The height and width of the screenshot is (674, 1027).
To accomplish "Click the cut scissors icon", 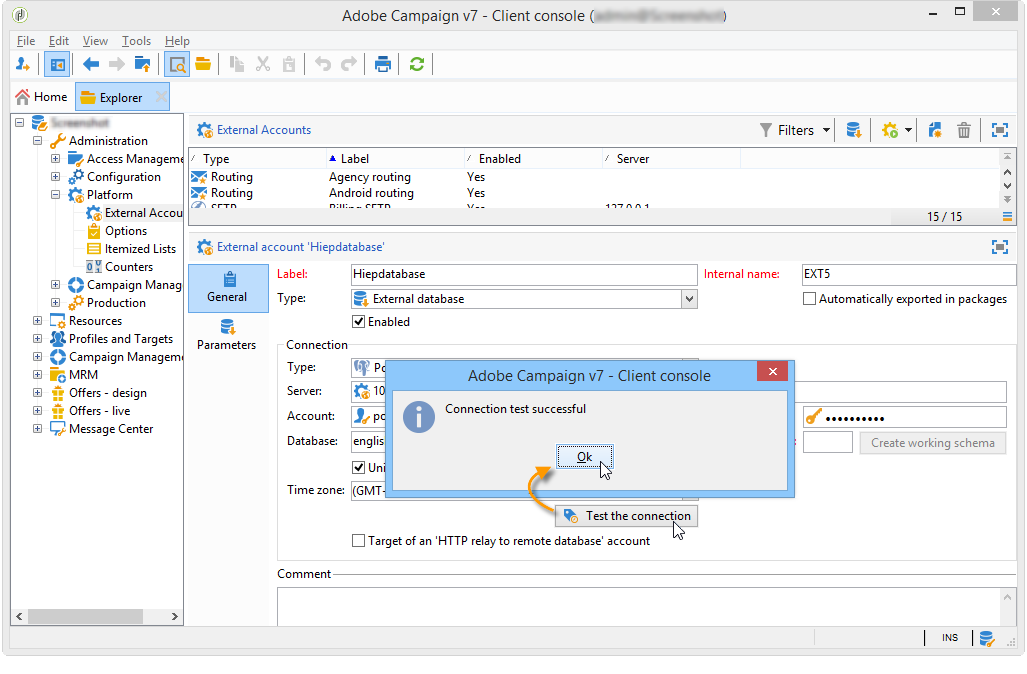I will pos(263,64).
